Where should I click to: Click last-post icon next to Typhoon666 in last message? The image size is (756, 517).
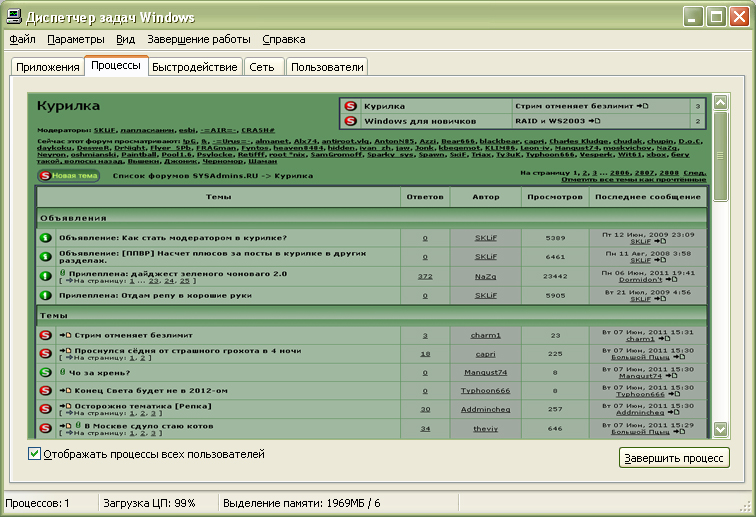pyautogui.click(x=673, y=394)
